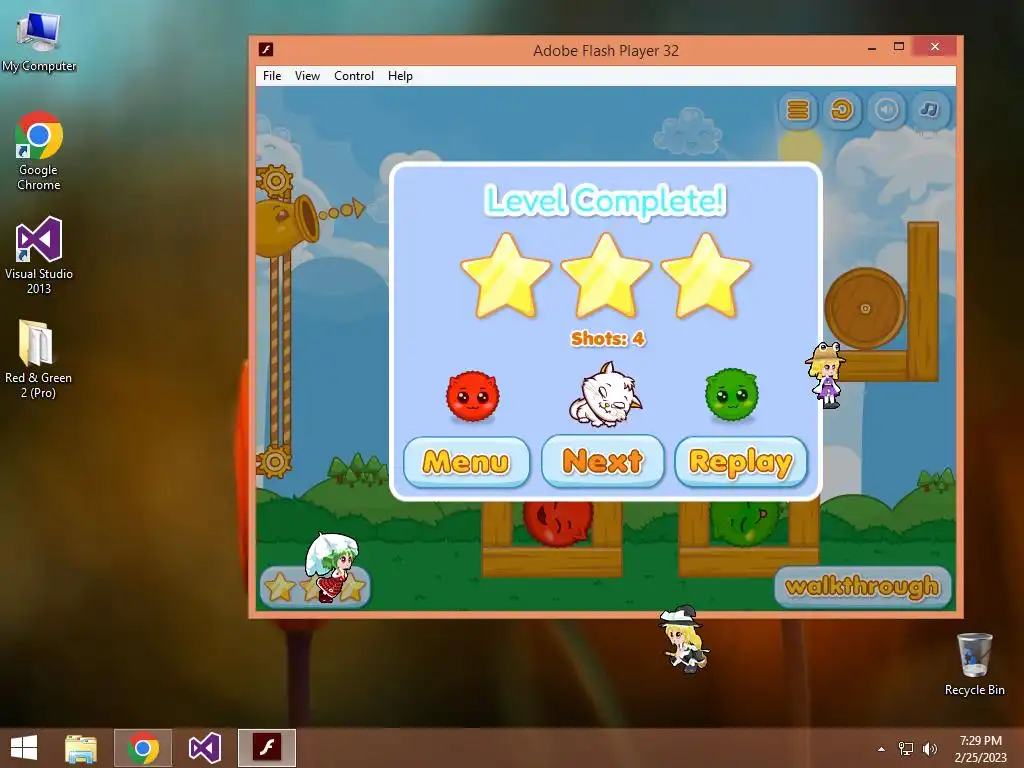Click the blonde hat mascot beside the dialog
This screenshot has height=768, width=1024.
826,375
